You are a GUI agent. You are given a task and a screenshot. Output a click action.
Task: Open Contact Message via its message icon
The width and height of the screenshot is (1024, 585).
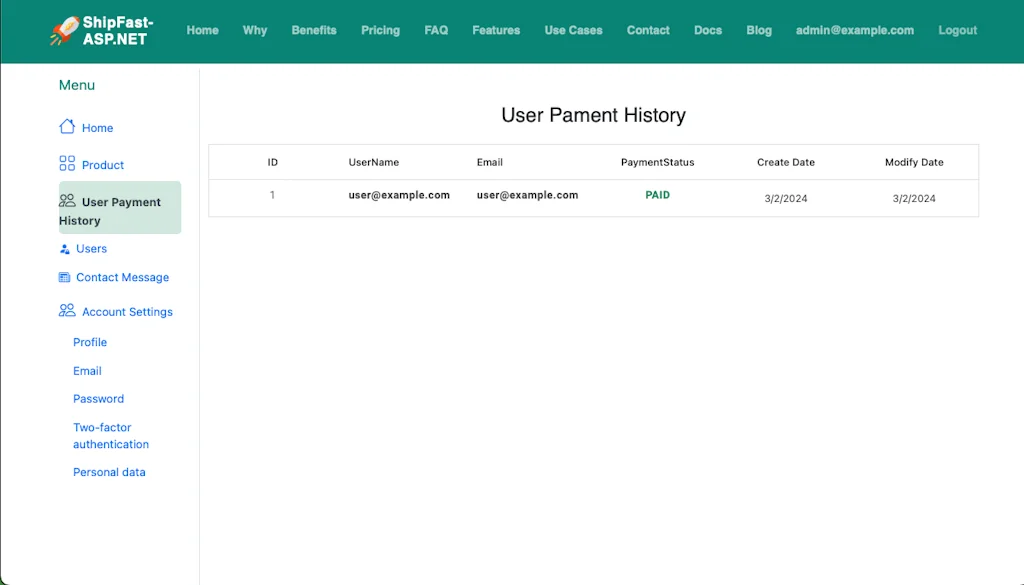[x=64, y=277]
